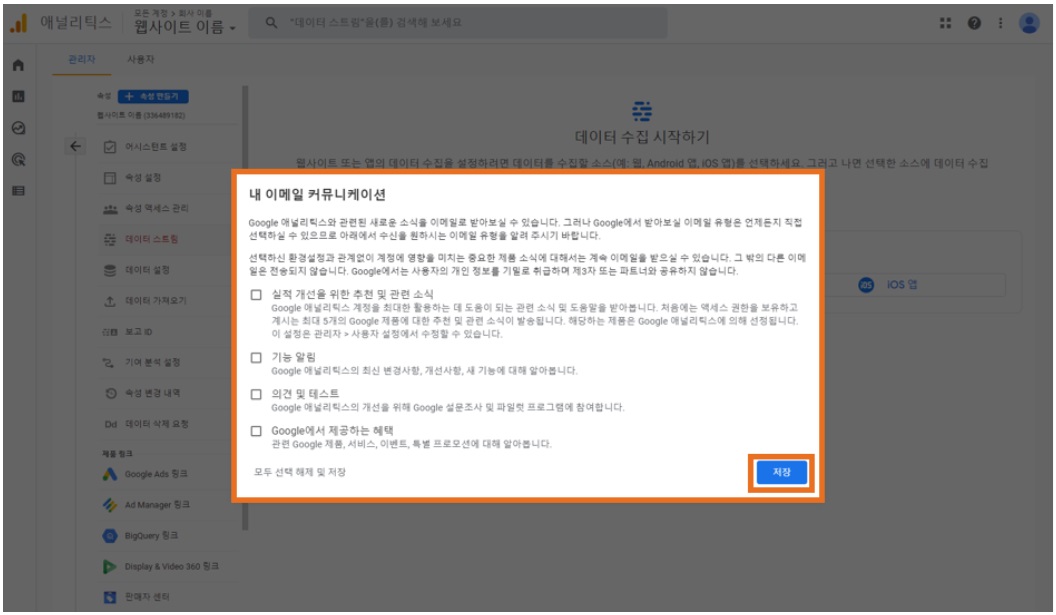The width and height of the screenshot is (1056, 615).
Task: Open the Explore icon in left rail
Action: 18,128
